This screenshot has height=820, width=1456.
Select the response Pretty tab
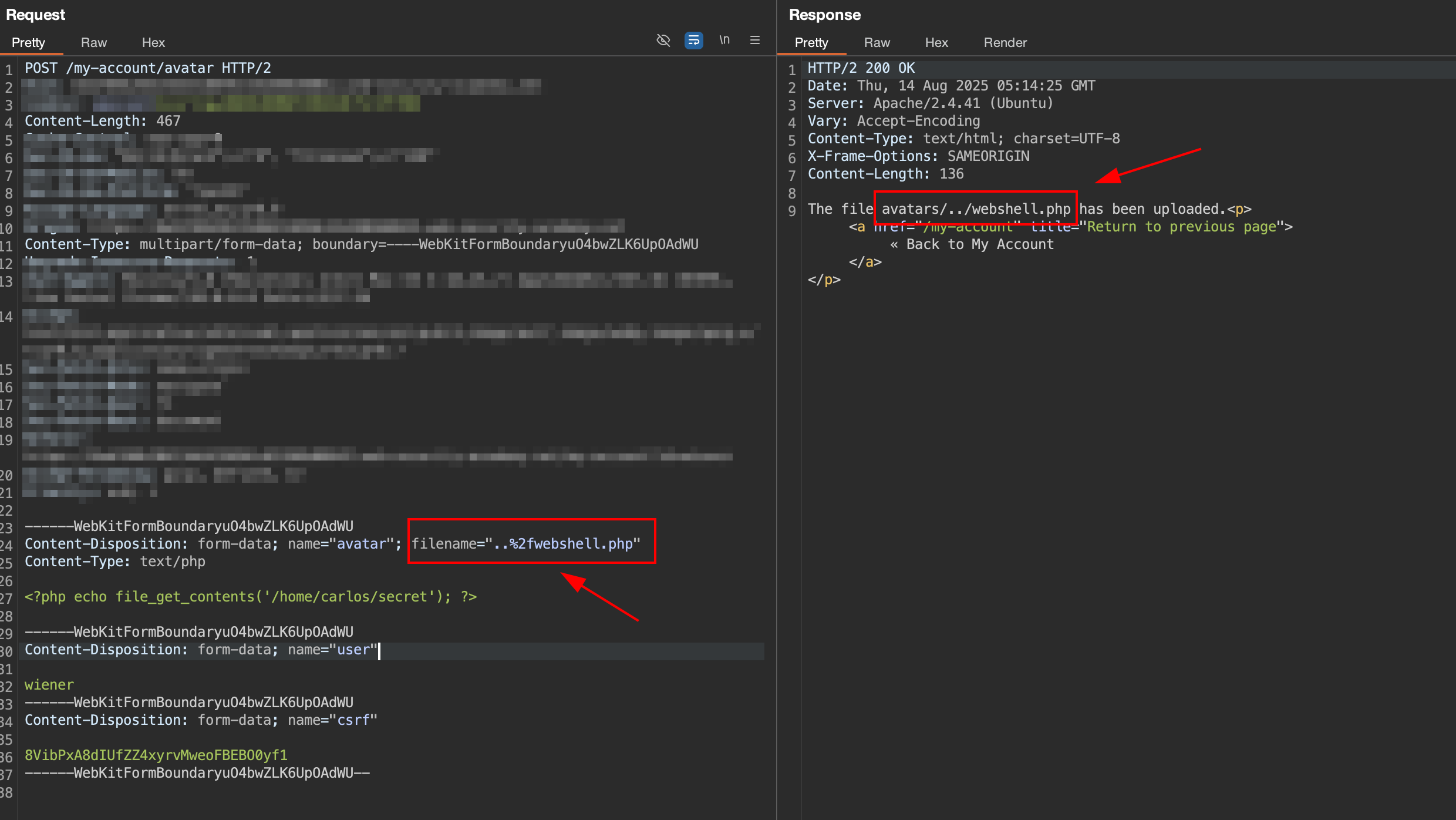pyautogui.click(x=811, y=43)
